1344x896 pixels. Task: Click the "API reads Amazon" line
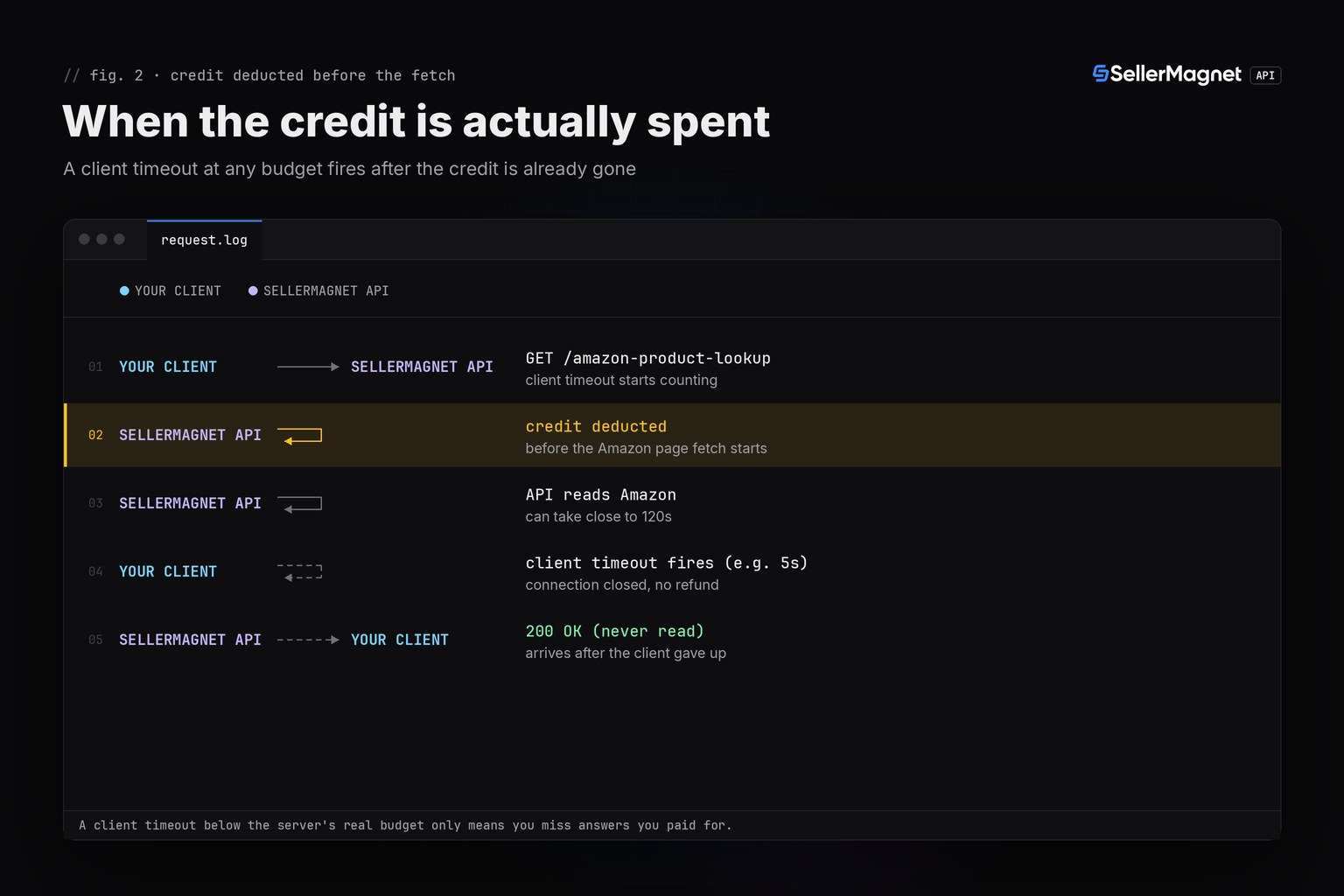[x=600, y=494]
